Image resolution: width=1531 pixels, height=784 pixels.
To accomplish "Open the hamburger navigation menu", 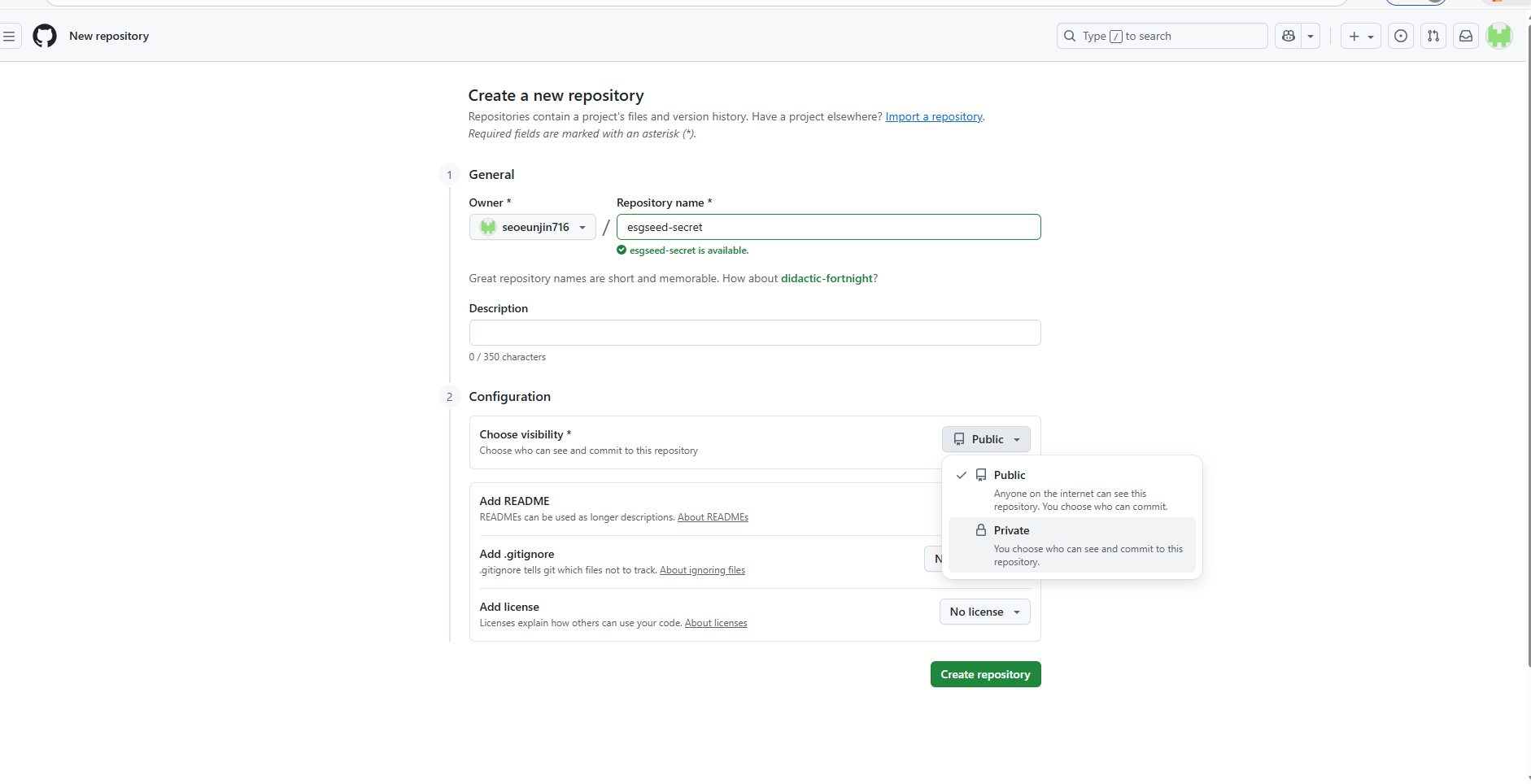I will (9, 36).
